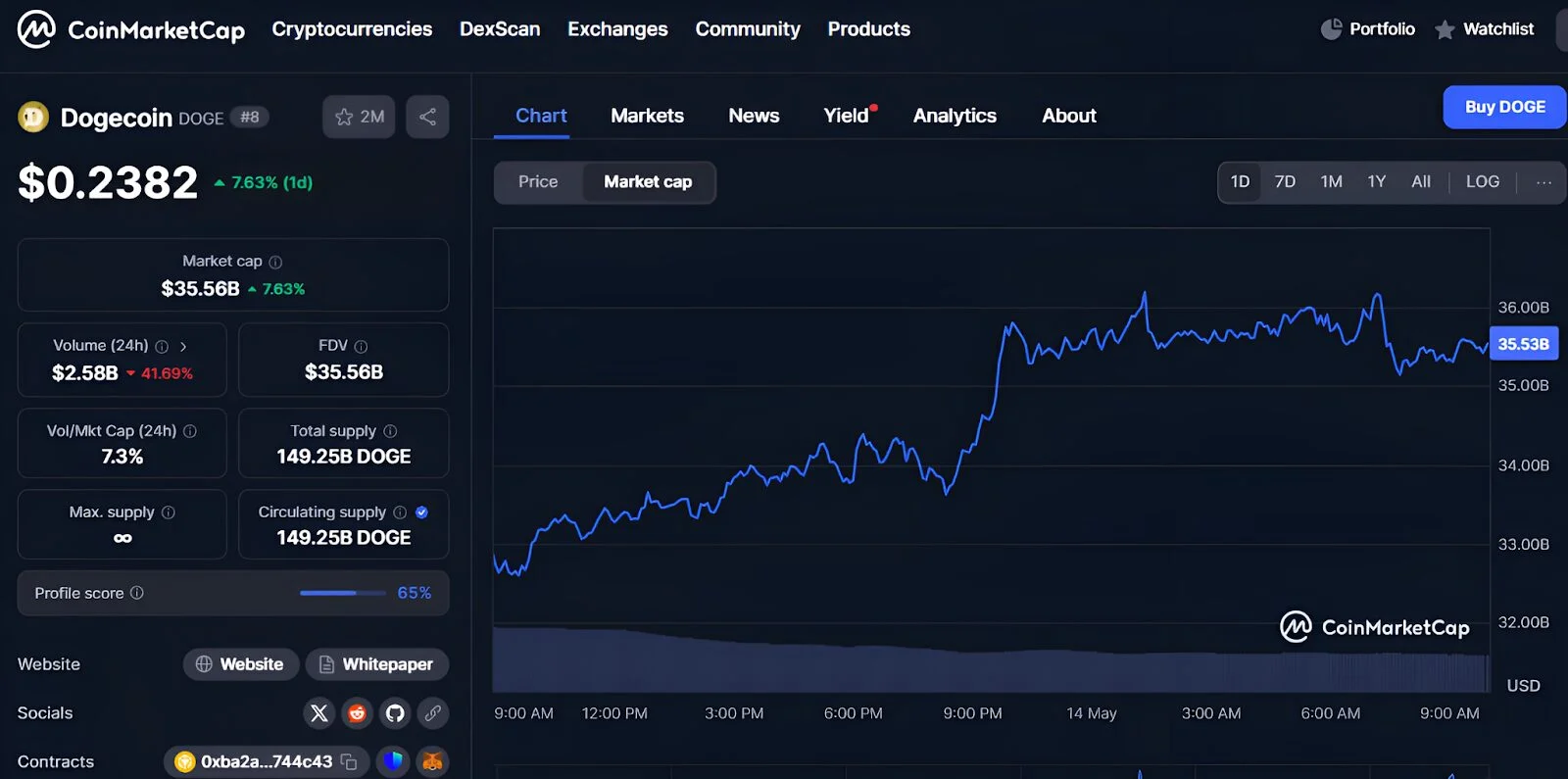Expand Volume (24h) details arrow
The height and width of the screenshot is (779, 1568).
183,346
